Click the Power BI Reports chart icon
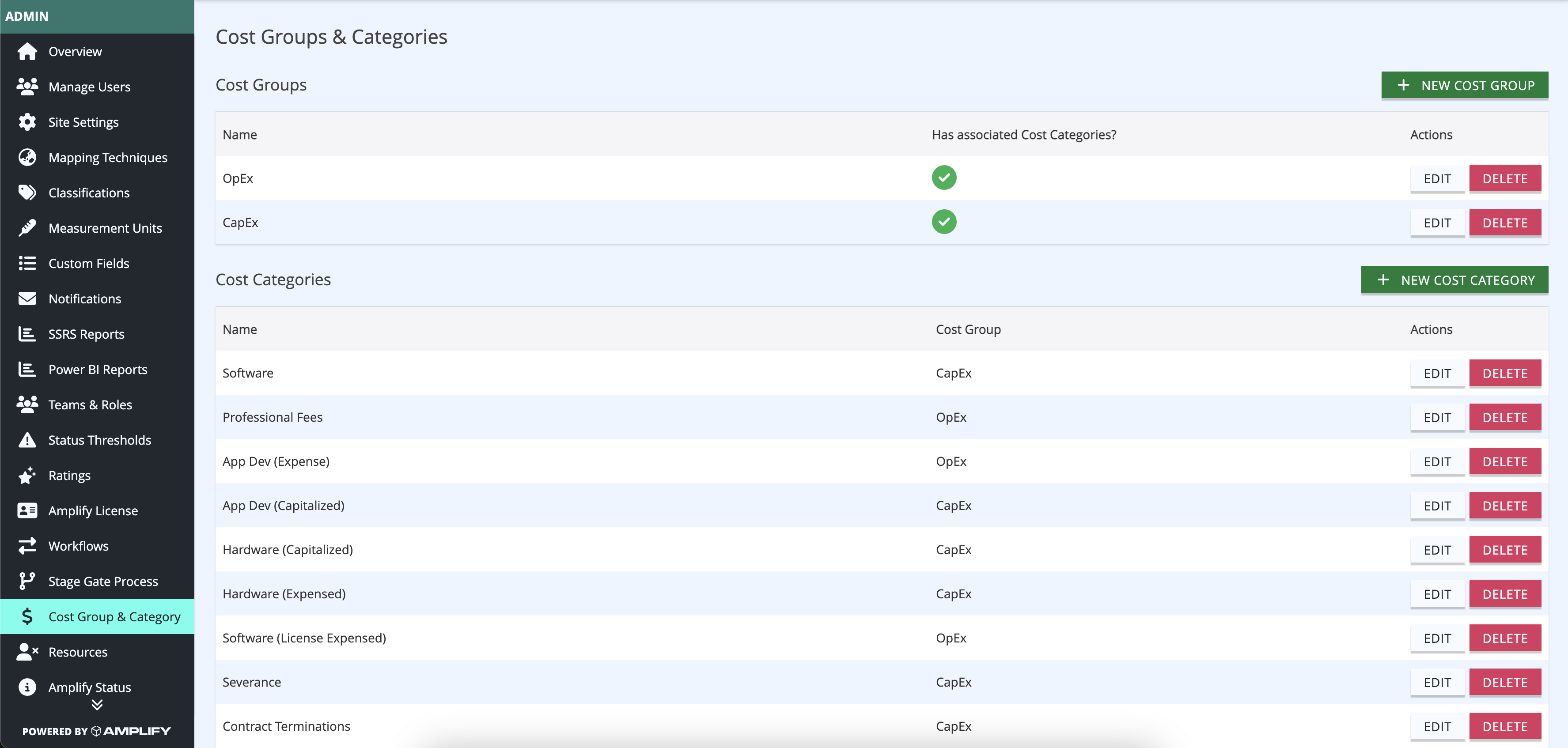The image size is (1568, 748). [x=27, y=370]
